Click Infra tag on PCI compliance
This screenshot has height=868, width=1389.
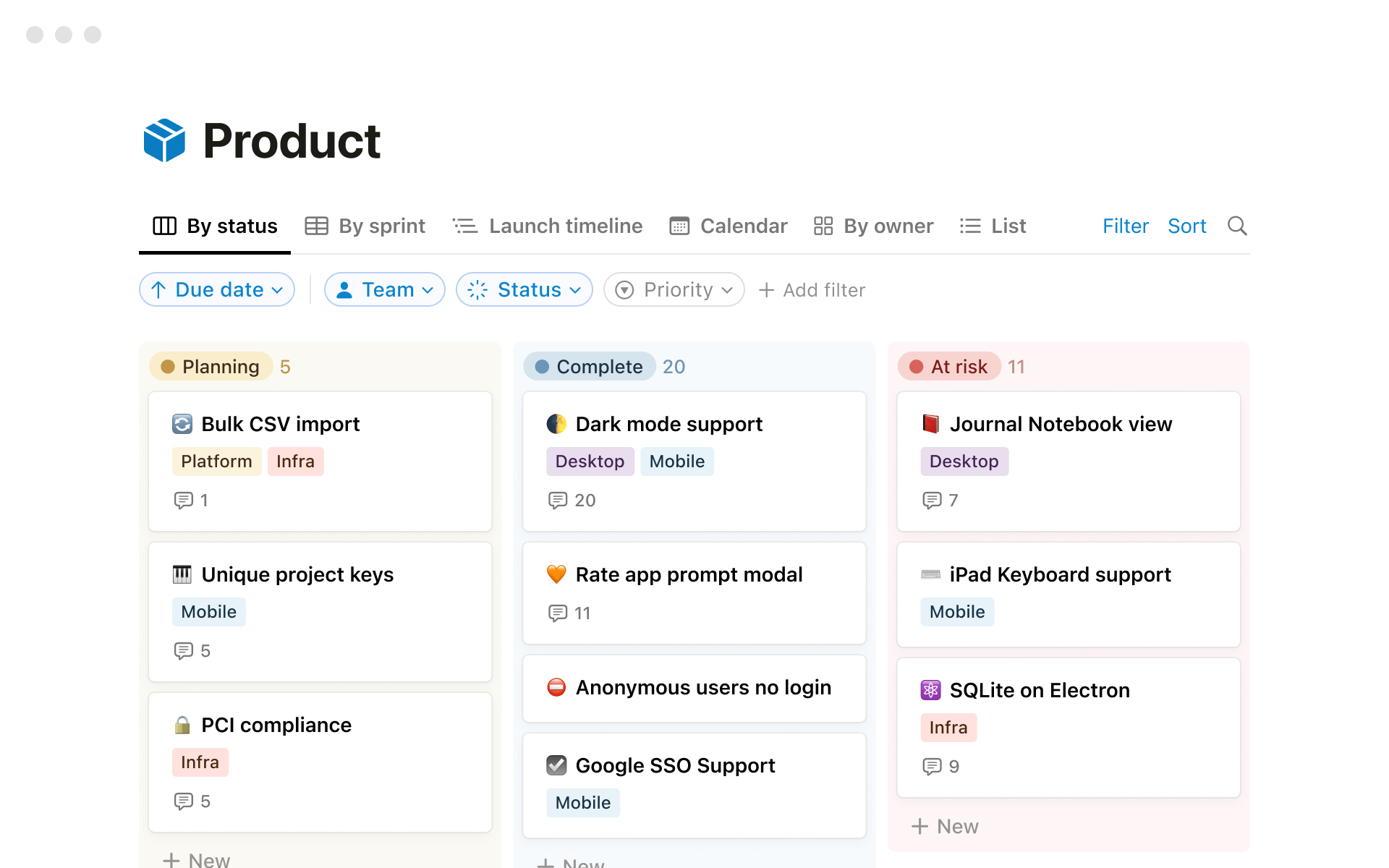coord(200,762)
